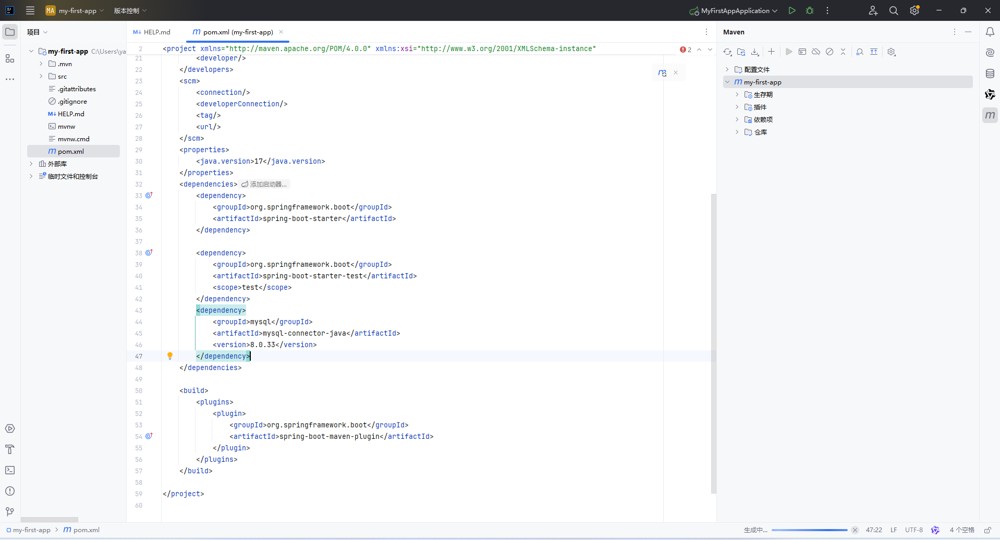Image resolution: width=1000 pixels, height=540 pixels.
Task: Show more tool windows ellipsis in left sidebar
Action: 10,79
